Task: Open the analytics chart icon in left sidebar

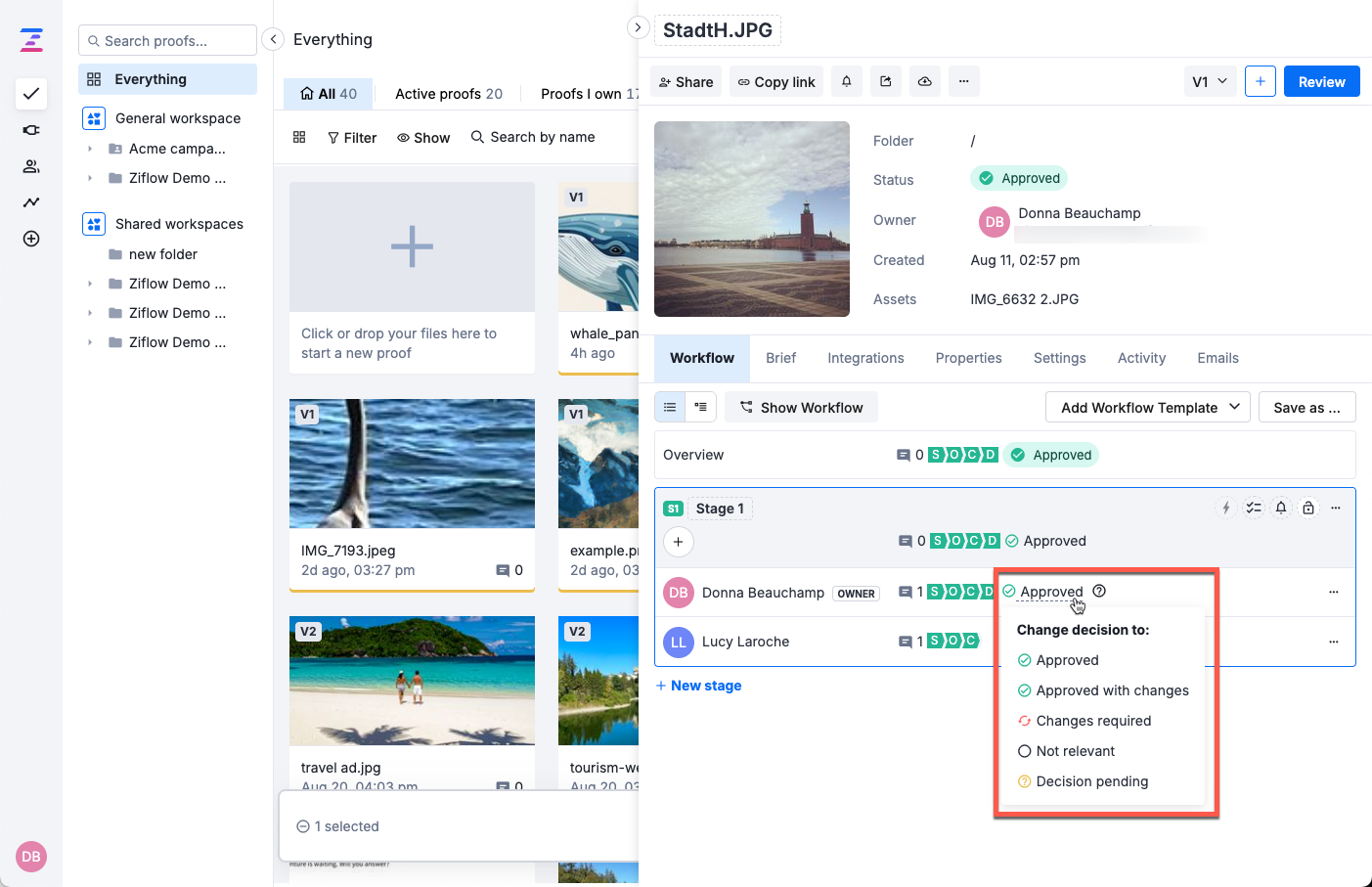Action: coord(31,202)
